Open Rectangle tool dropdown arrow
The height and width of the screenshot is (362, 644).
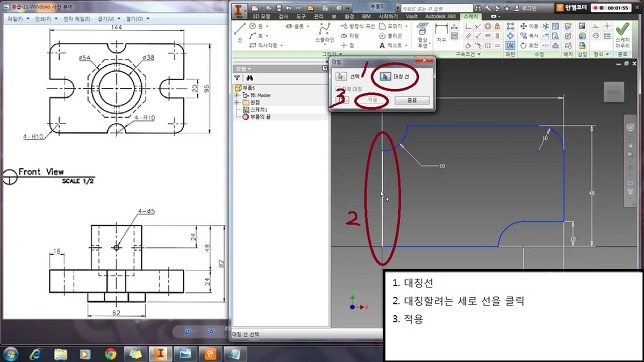point(282,45)
